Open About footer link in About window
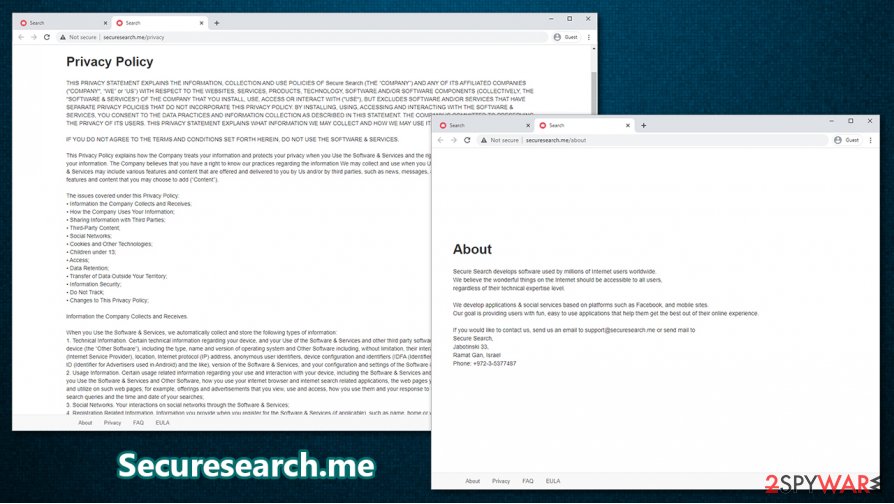The height and width of the screenshot is (504, 894). pyautogui.click(x=473, y=481)
